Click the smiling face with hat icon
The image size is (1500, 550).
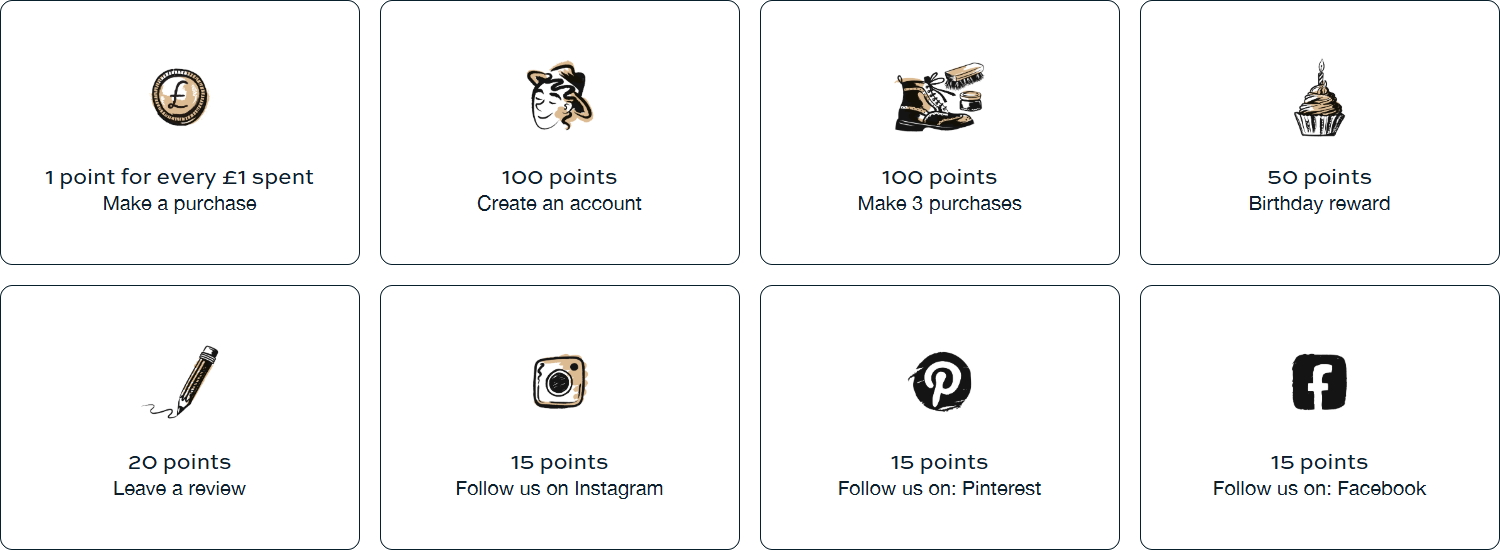pyautogui.click(x=560, y=97)
